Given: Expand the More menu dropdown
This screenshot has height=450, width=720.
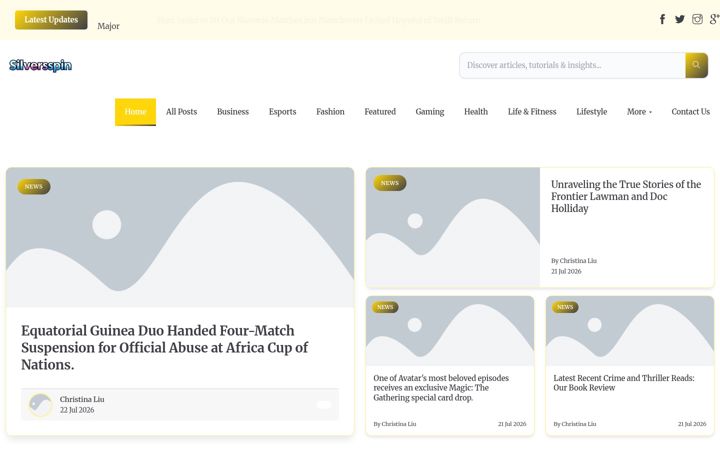Looking at the screenshot, I should click(639, 112).
